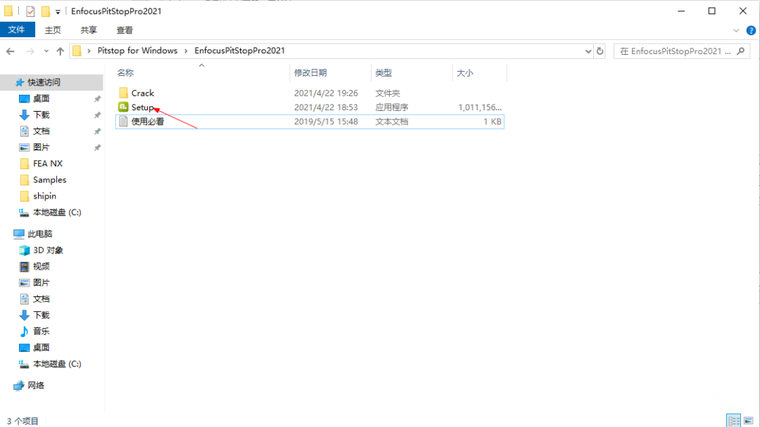Image resolution: width=760 pixels, height=427 pixels.
Task: Click the 3 个项目 status bar text
Action: [x=22, y=421]
